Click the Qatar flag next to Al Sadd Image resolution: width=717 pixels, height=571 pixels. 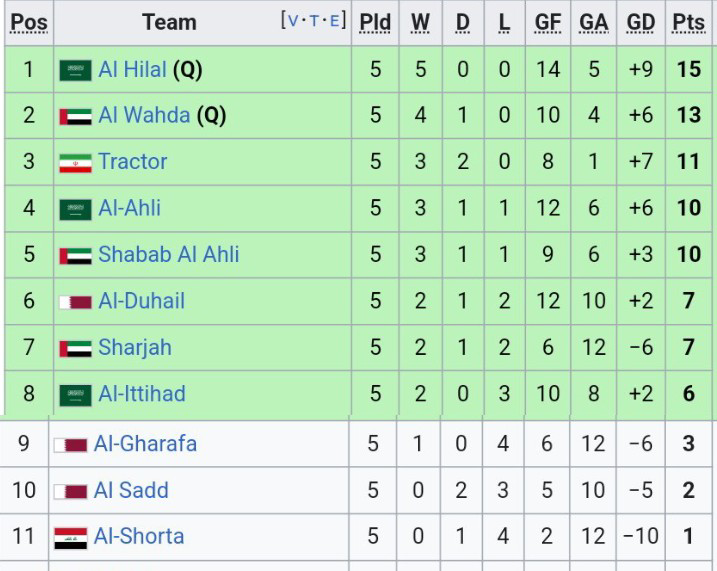click(70, 491)
